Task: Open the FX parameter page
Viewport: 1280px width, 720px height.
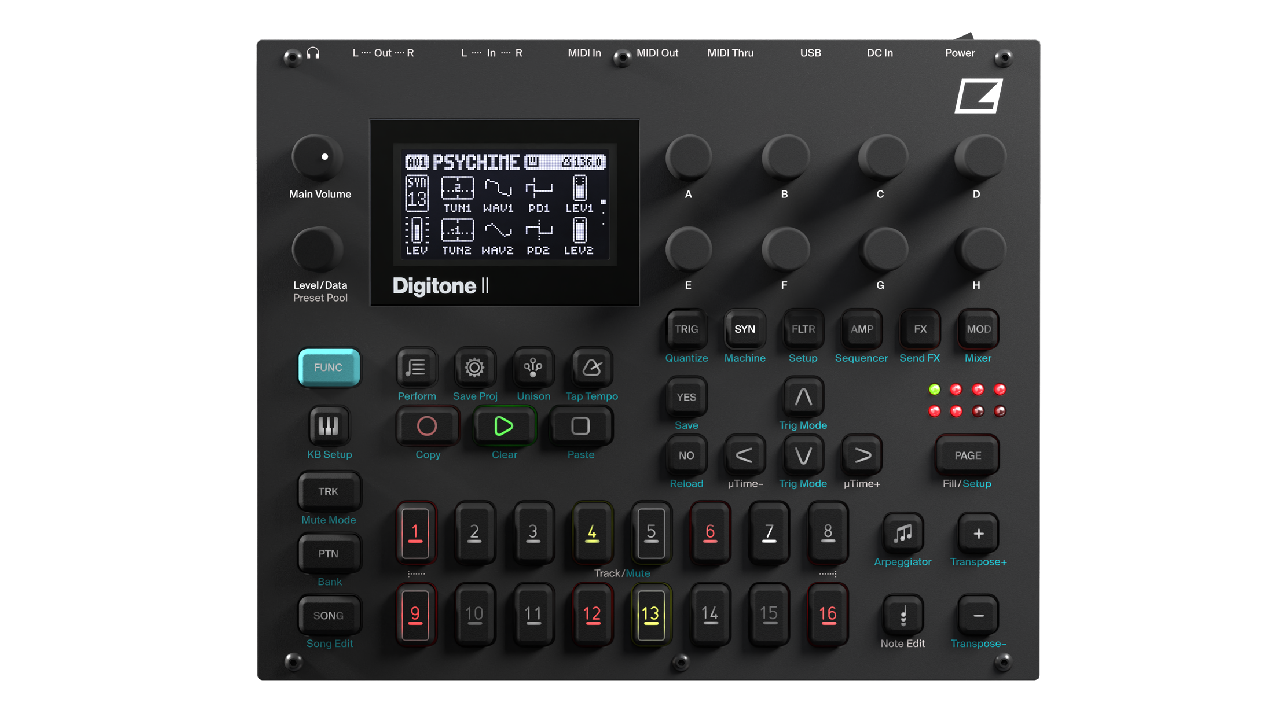Action: [x=920, y=329]
